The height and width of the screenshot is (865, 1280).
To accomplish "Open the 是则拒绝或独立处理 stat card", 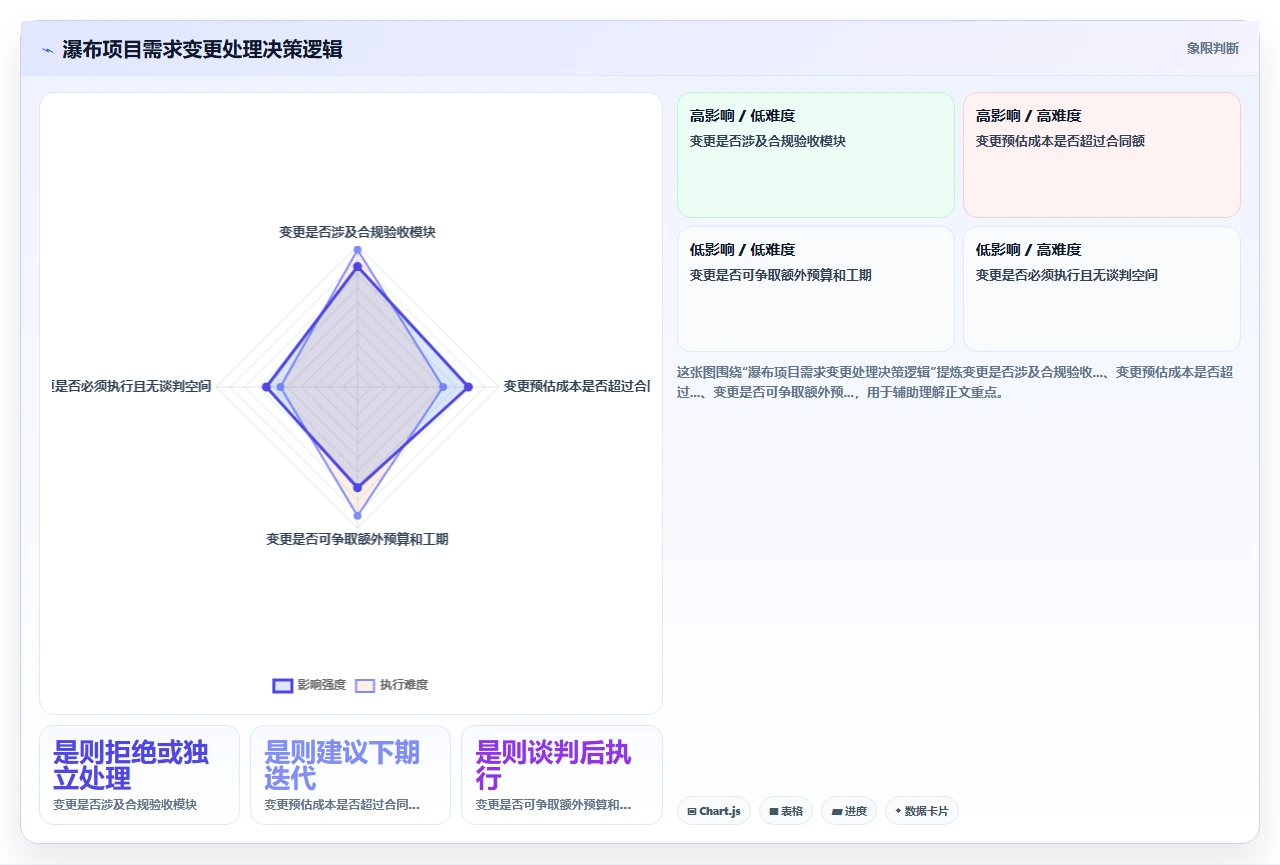I will point(139,775).
